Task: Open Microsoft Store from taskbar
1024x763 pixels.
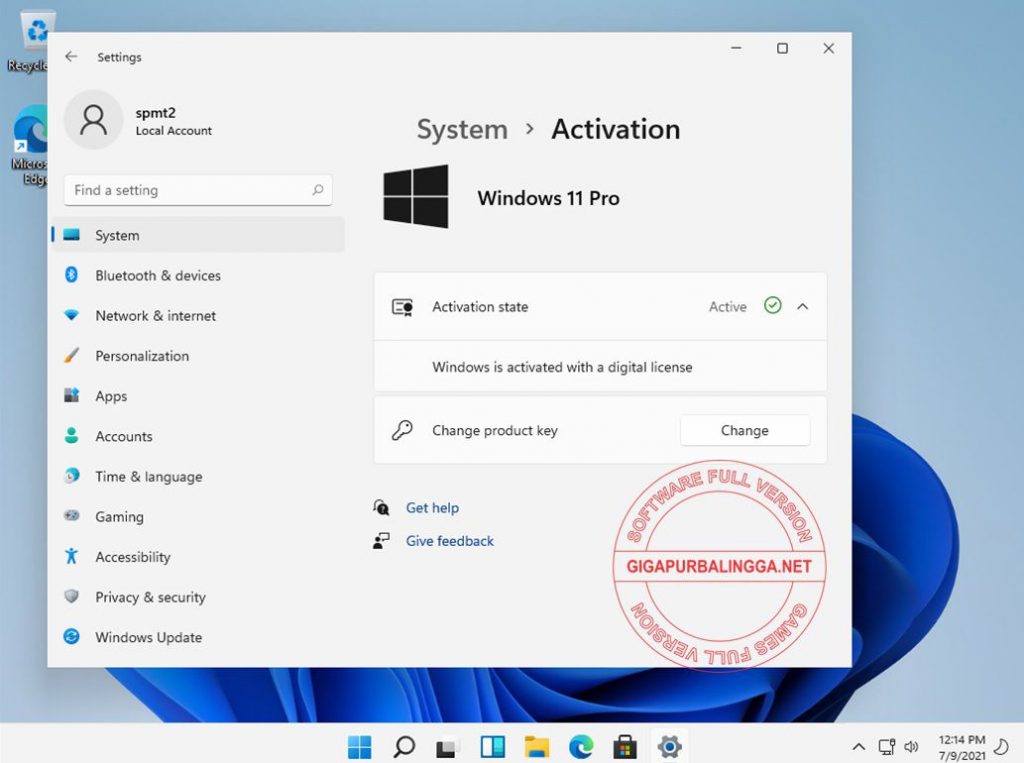Action: click(x=625, y=747)
